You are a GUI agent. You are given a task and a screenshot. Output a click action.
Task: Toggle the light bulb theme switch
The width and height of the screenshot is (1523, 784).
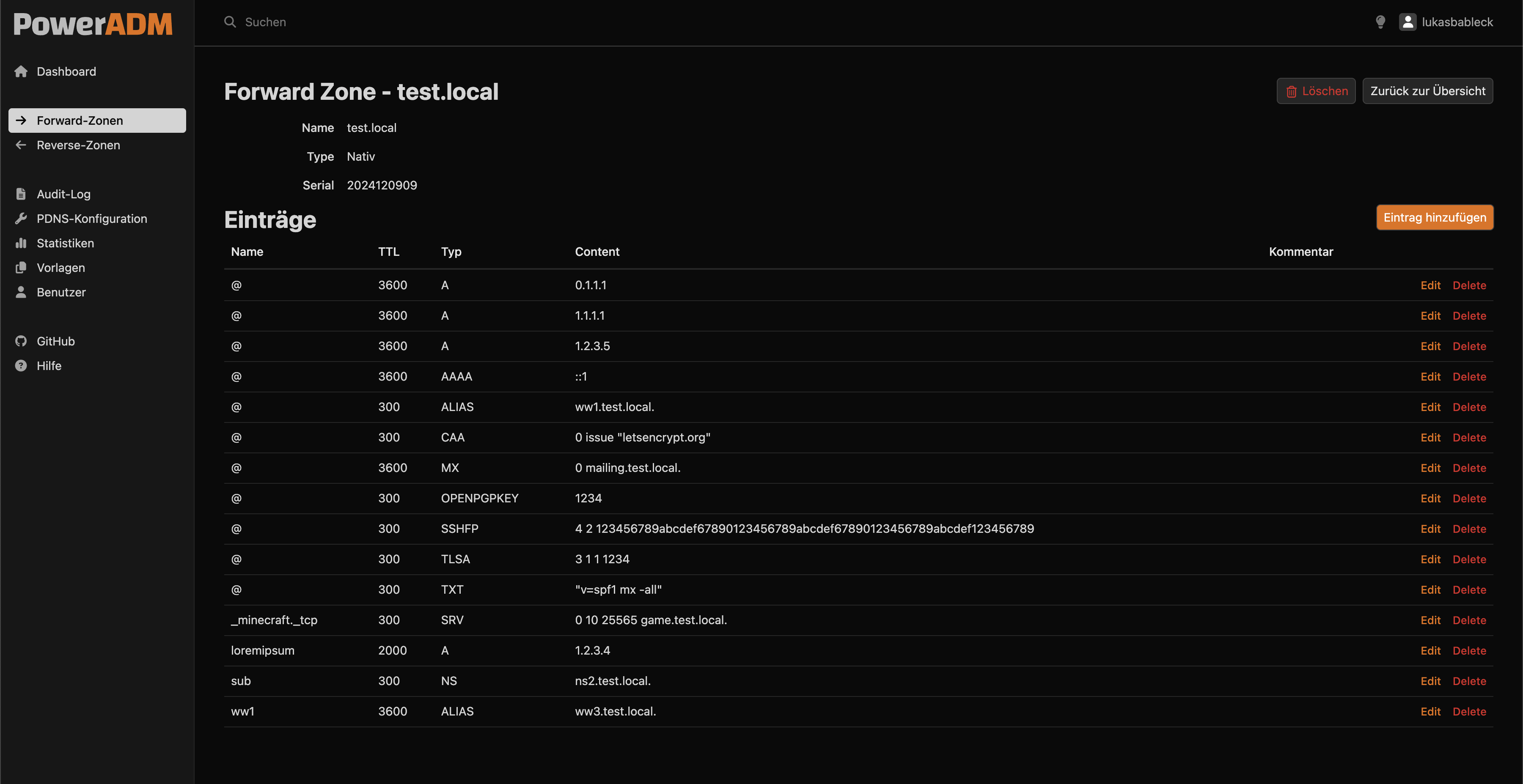pyautogui.click(x=1380, y=22)
